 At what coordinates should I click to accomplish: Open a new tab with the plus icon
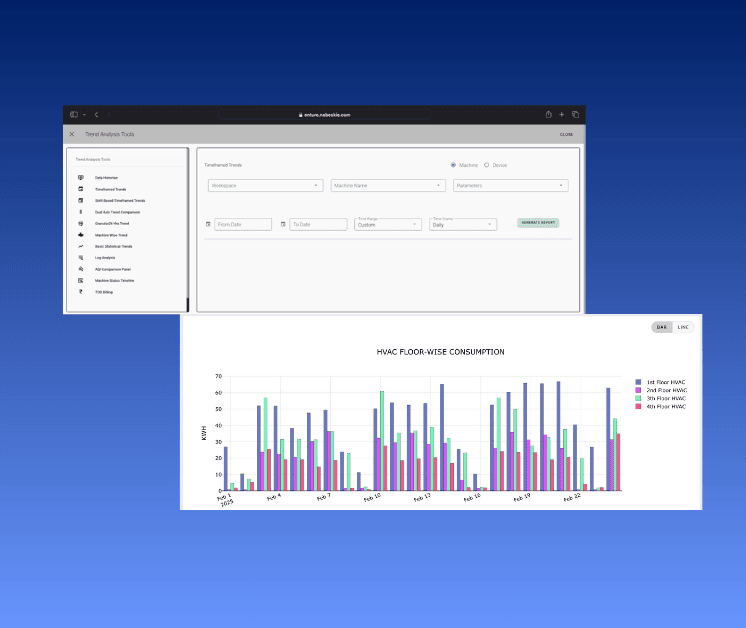(561, 114)
